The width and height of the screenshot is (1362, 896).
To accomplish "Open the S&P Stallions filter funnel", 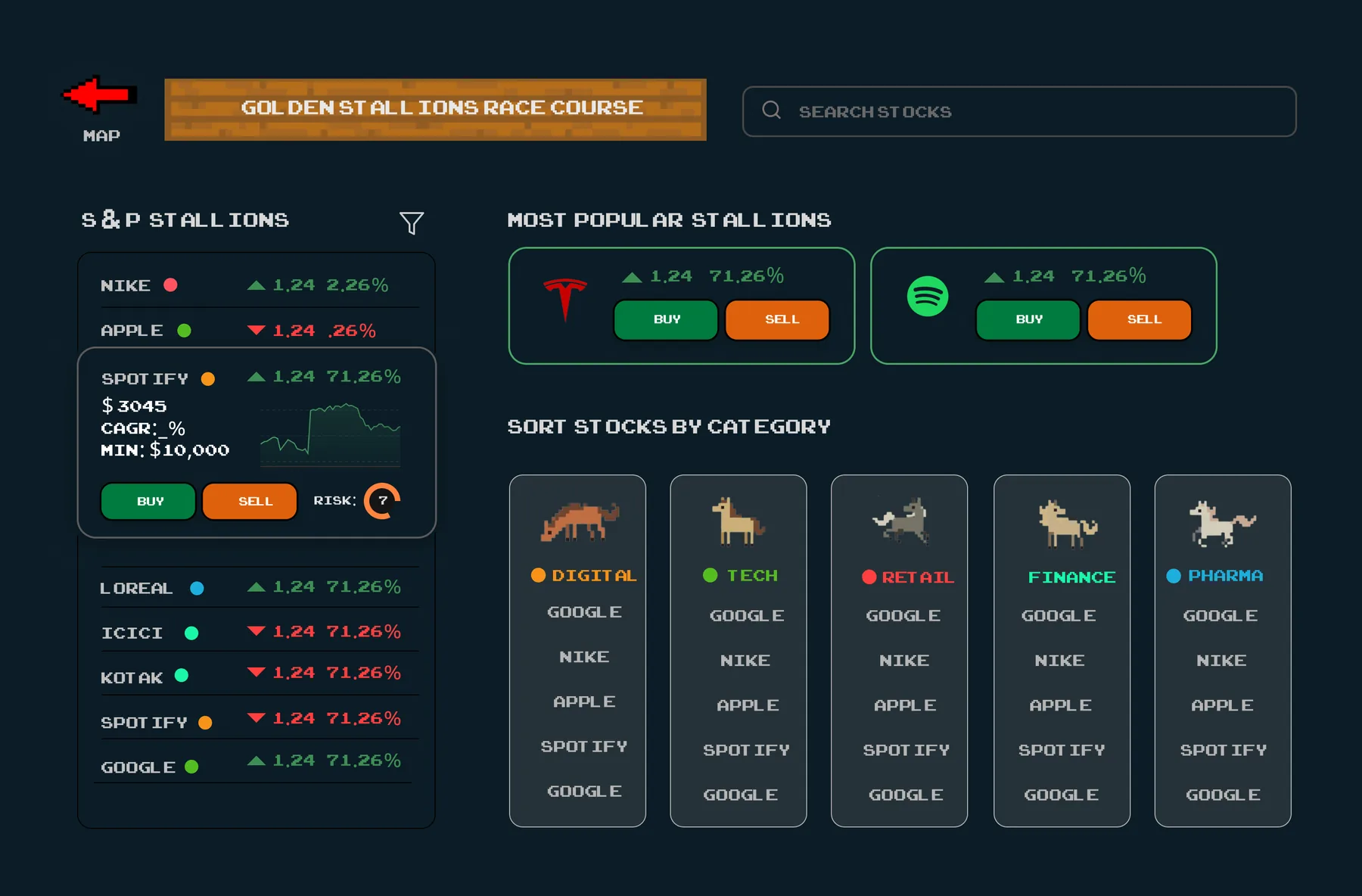I will pyautogui.click(x=412, y=222).
